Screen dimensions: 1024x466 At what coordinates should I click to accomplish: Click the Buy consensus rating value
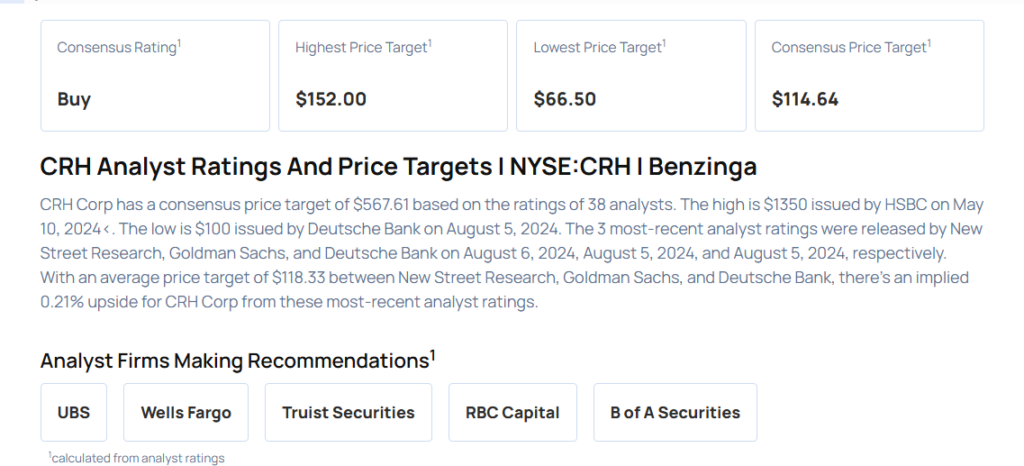[x=74, y=99]
